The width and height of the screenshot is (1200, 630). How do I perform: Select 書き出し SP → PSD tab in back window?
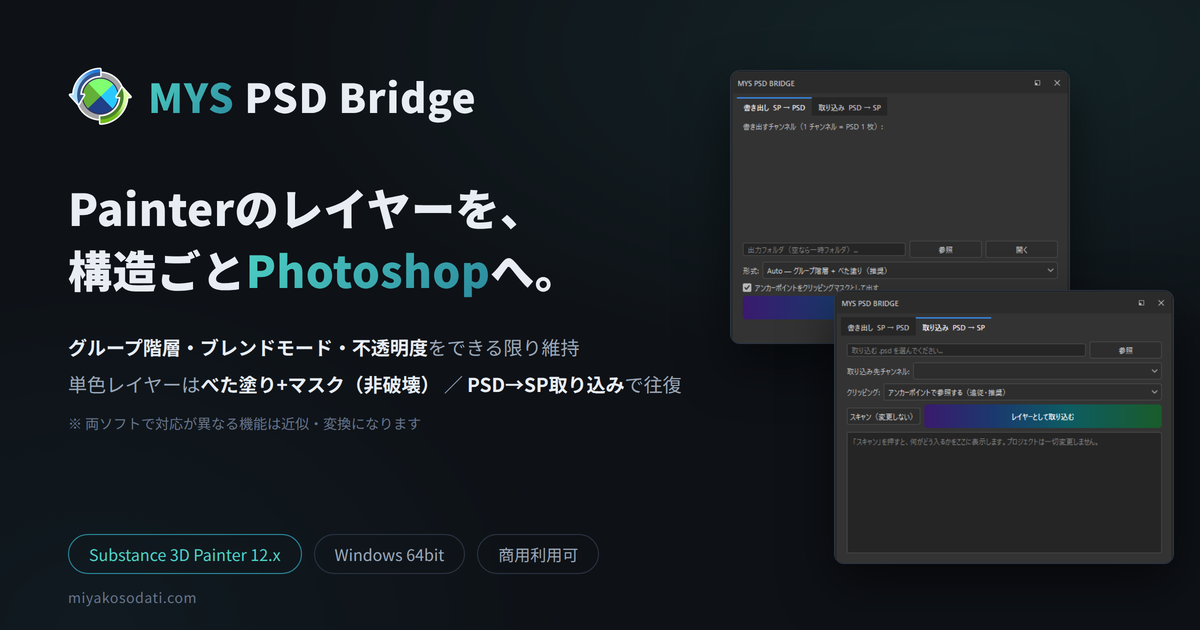pyautogui.click(x=774, y=107)
